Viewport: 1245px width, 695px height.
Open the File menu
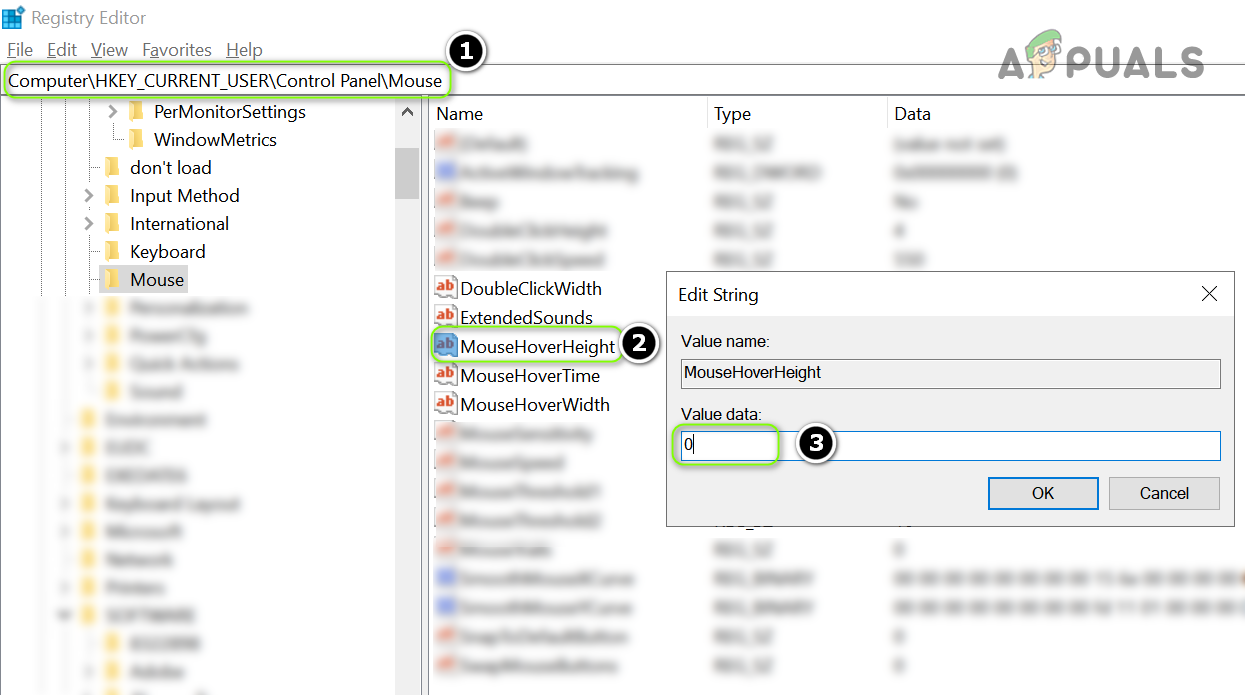point(20,50)
